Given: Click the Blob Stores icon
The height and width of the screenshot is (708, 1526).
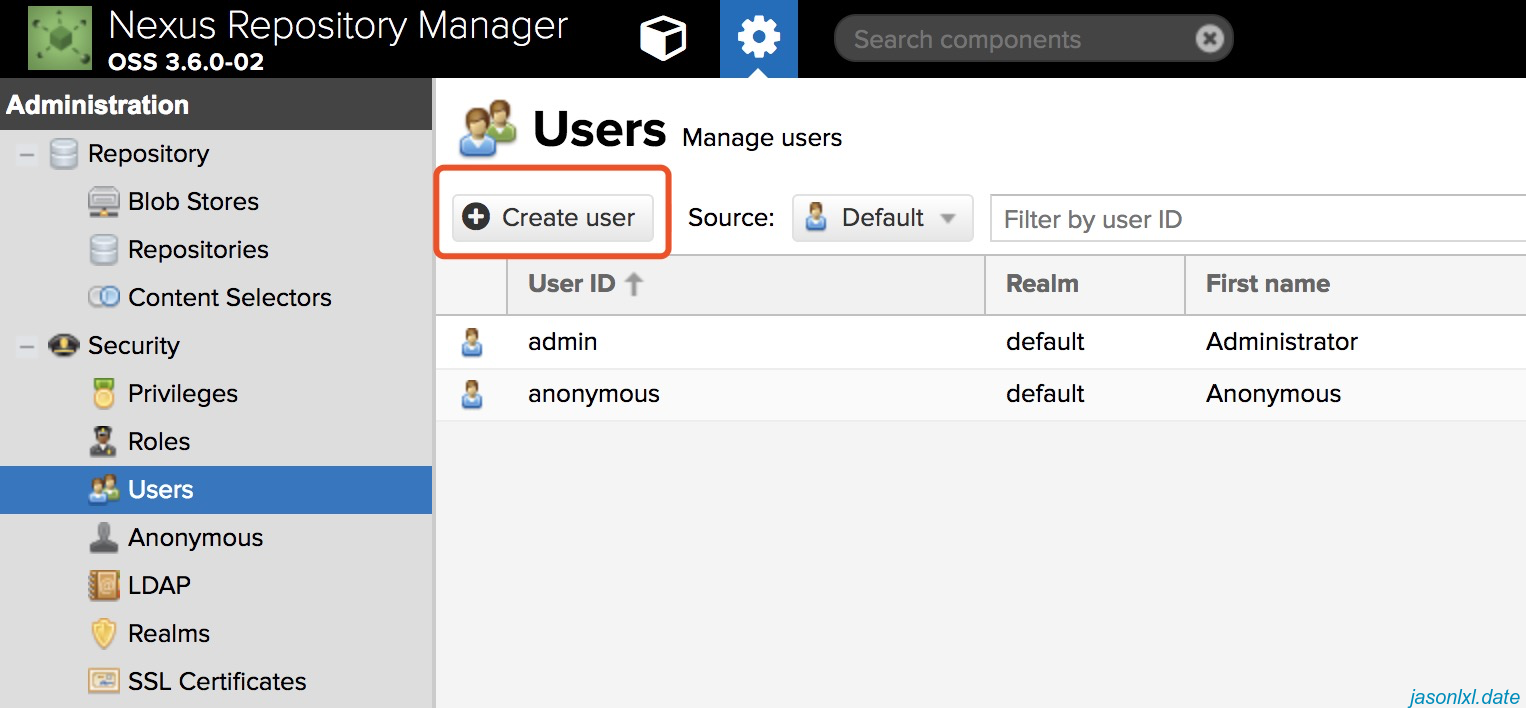Looking at the screenshot, I should pos(104,202).
